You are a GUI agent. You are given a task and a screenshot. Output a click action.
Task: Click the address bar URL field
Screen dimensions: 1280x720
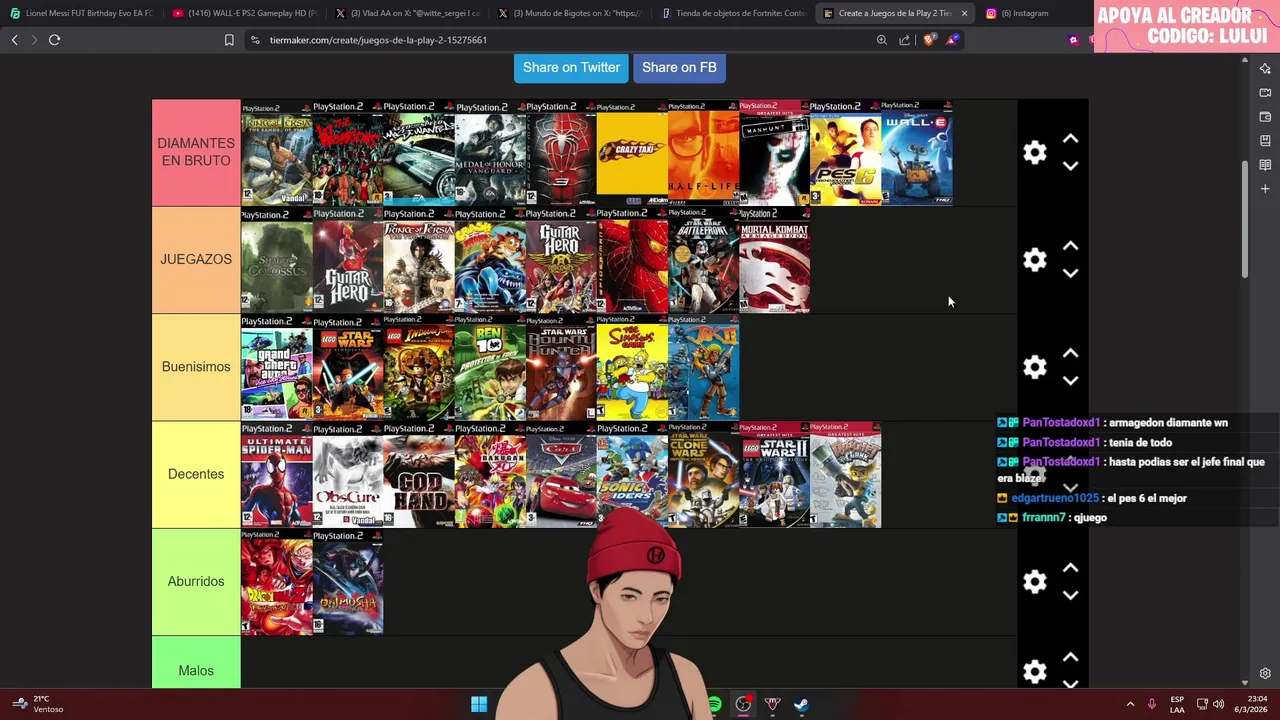coord(560,40)
